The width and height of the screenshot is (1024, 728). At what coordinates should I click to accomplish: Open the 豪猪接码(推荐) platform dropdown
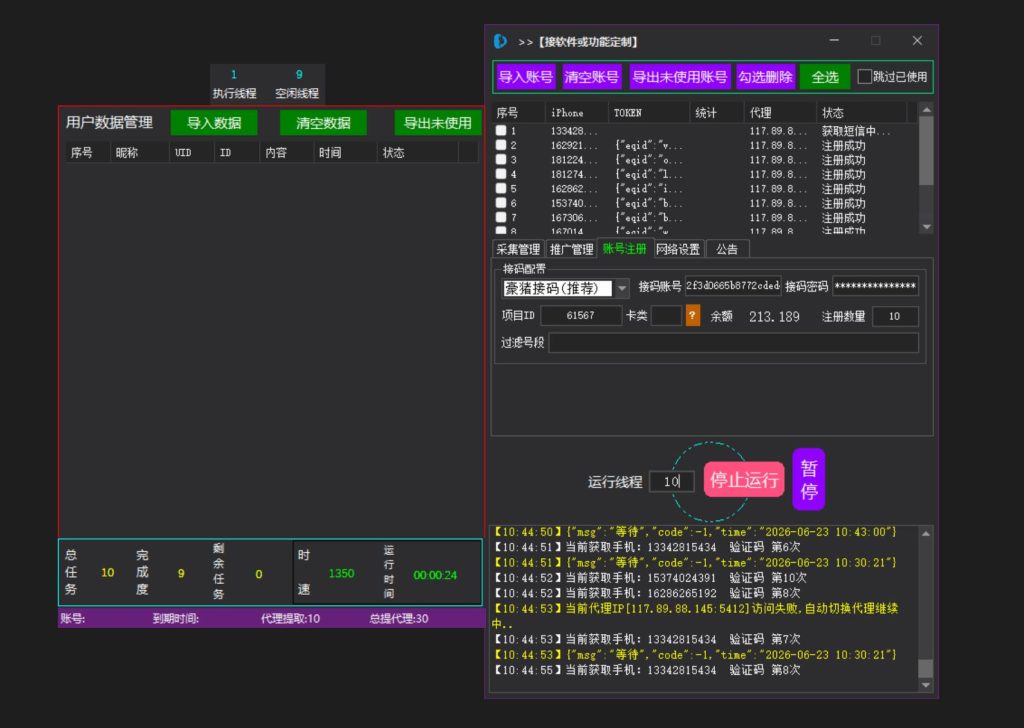click(622, 288)
